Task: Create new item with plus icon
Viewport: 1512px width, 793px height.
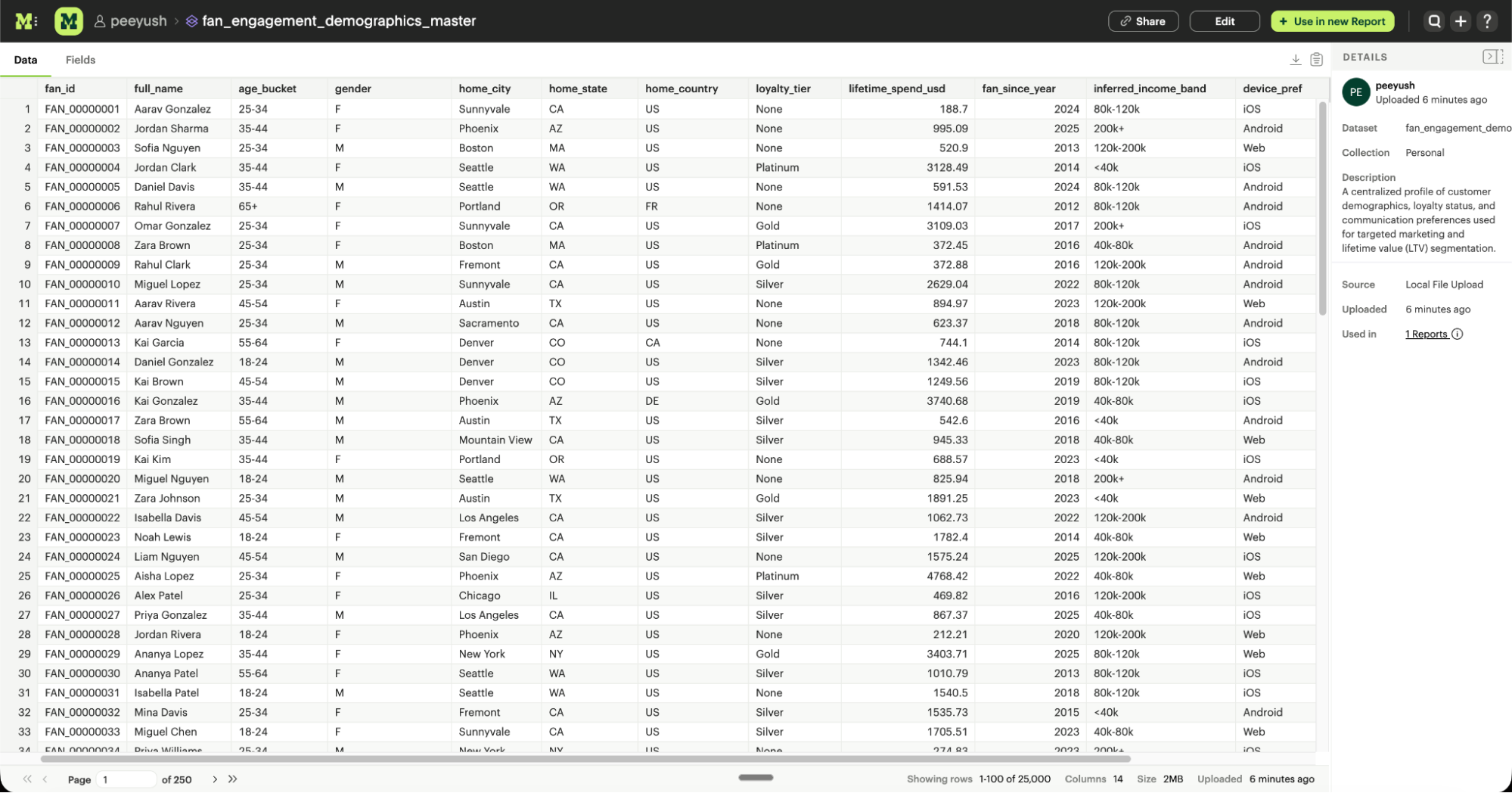Action: (x=1461, y=20)
